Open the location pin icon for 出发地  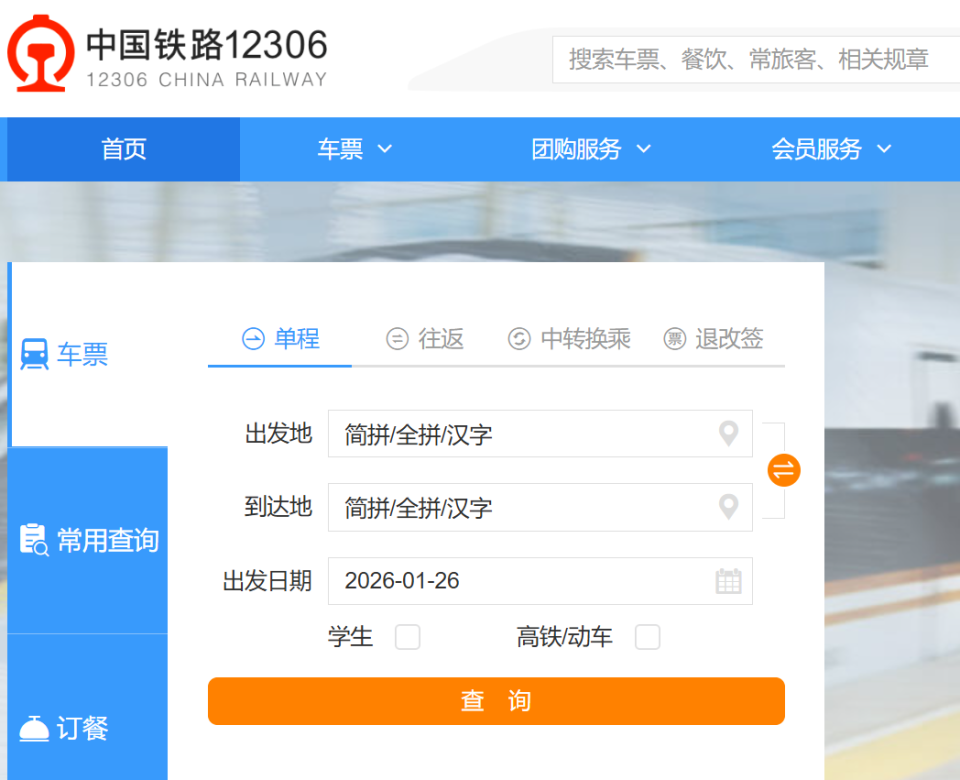729,433
